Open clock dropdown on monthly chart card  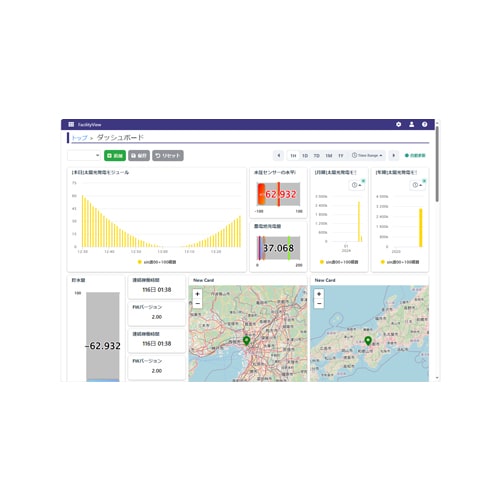pyautogui.click(x=356, y=185)
